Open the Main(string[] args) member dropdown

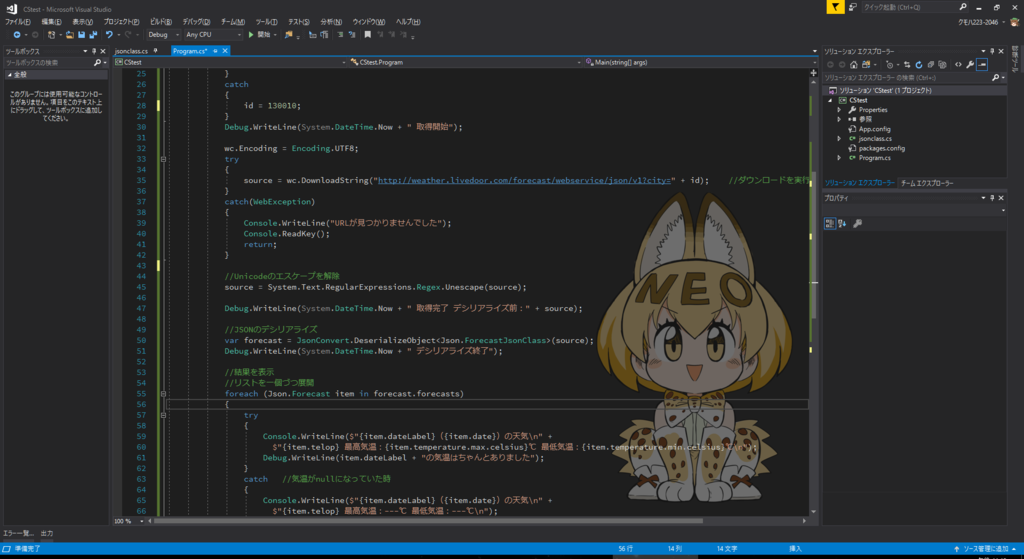[701, 62]
